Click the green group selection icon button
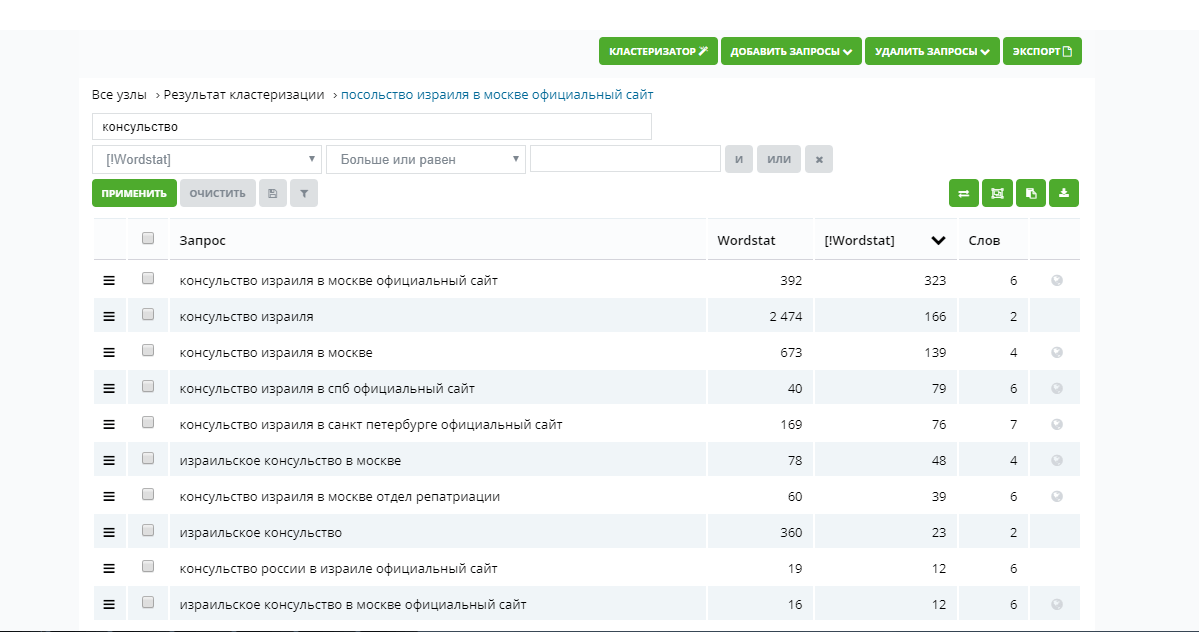The height and width of the screenshot is (632, 1199). 997,193
